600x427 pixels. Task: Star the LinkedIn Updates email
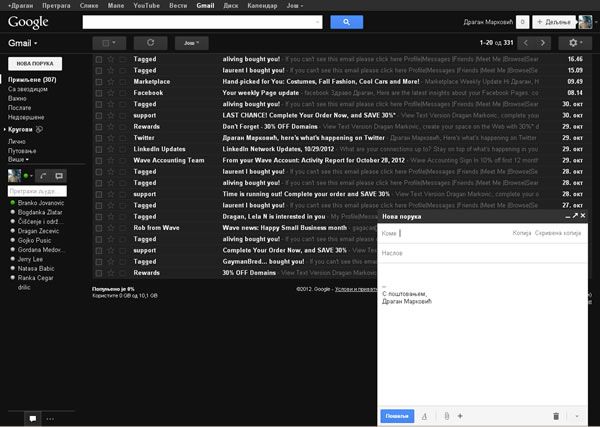(x=111, y=149)
